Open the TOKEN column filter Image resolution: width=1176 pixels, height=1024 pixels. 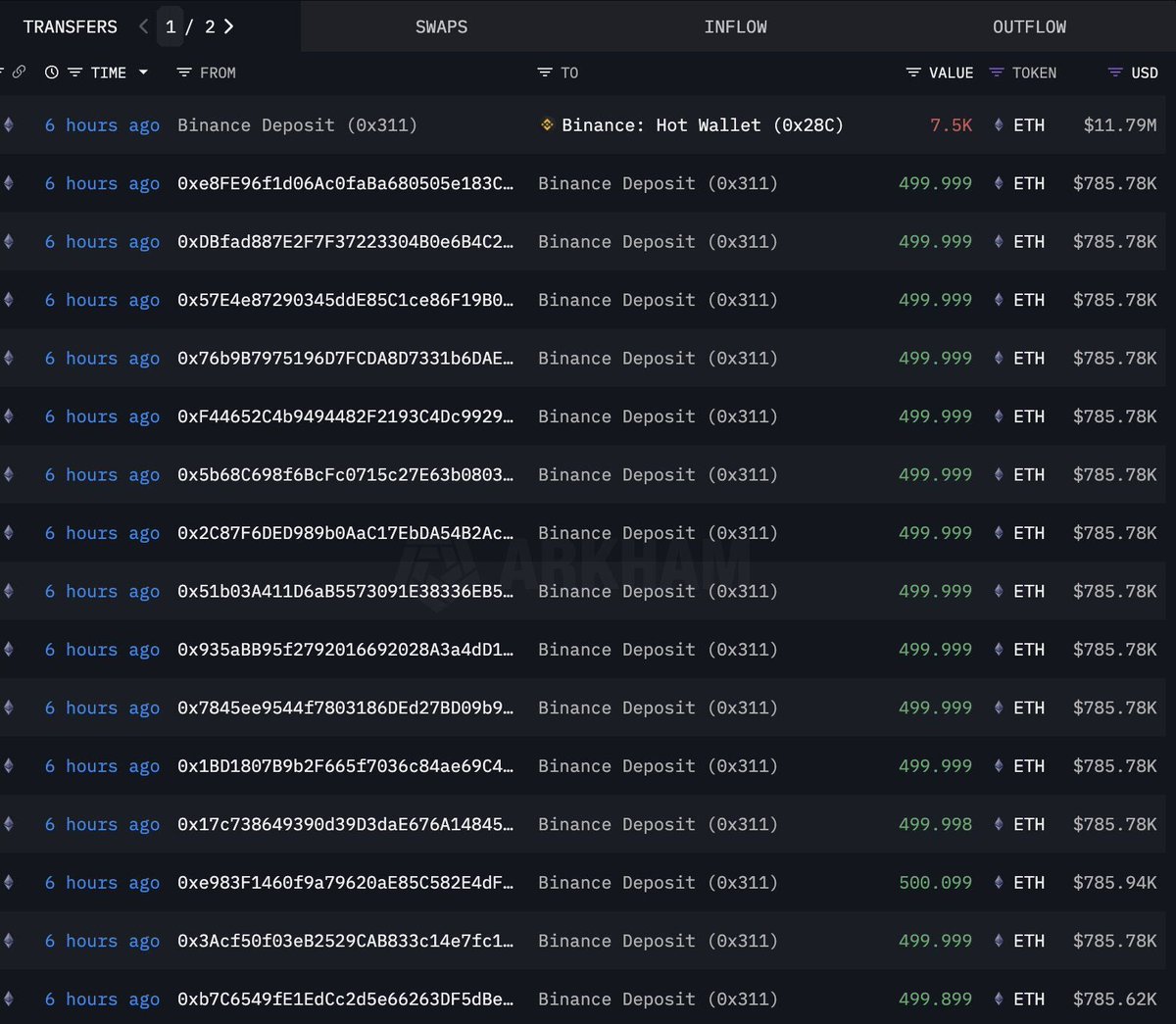tap(996, 72)
